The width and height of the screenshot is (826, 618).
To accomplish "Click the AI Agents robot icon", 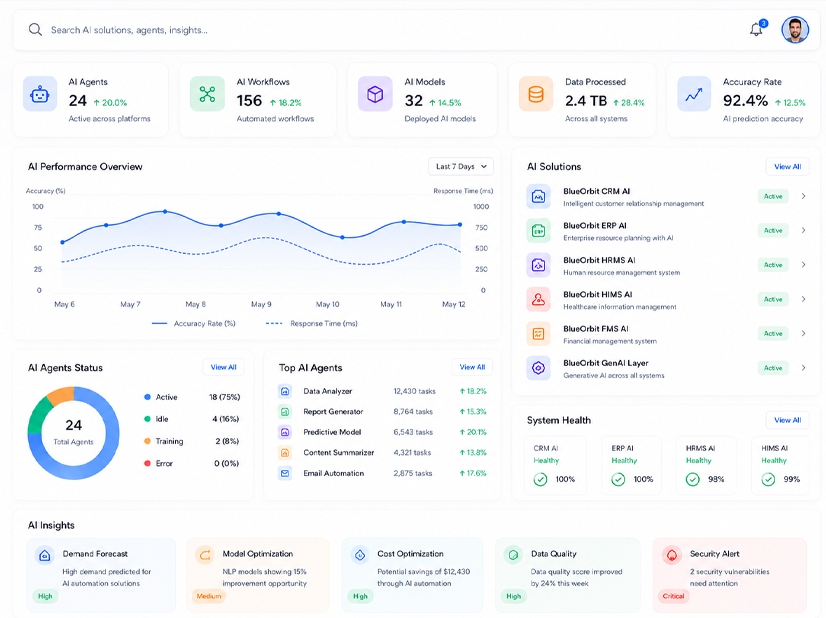I will (40, 94).
